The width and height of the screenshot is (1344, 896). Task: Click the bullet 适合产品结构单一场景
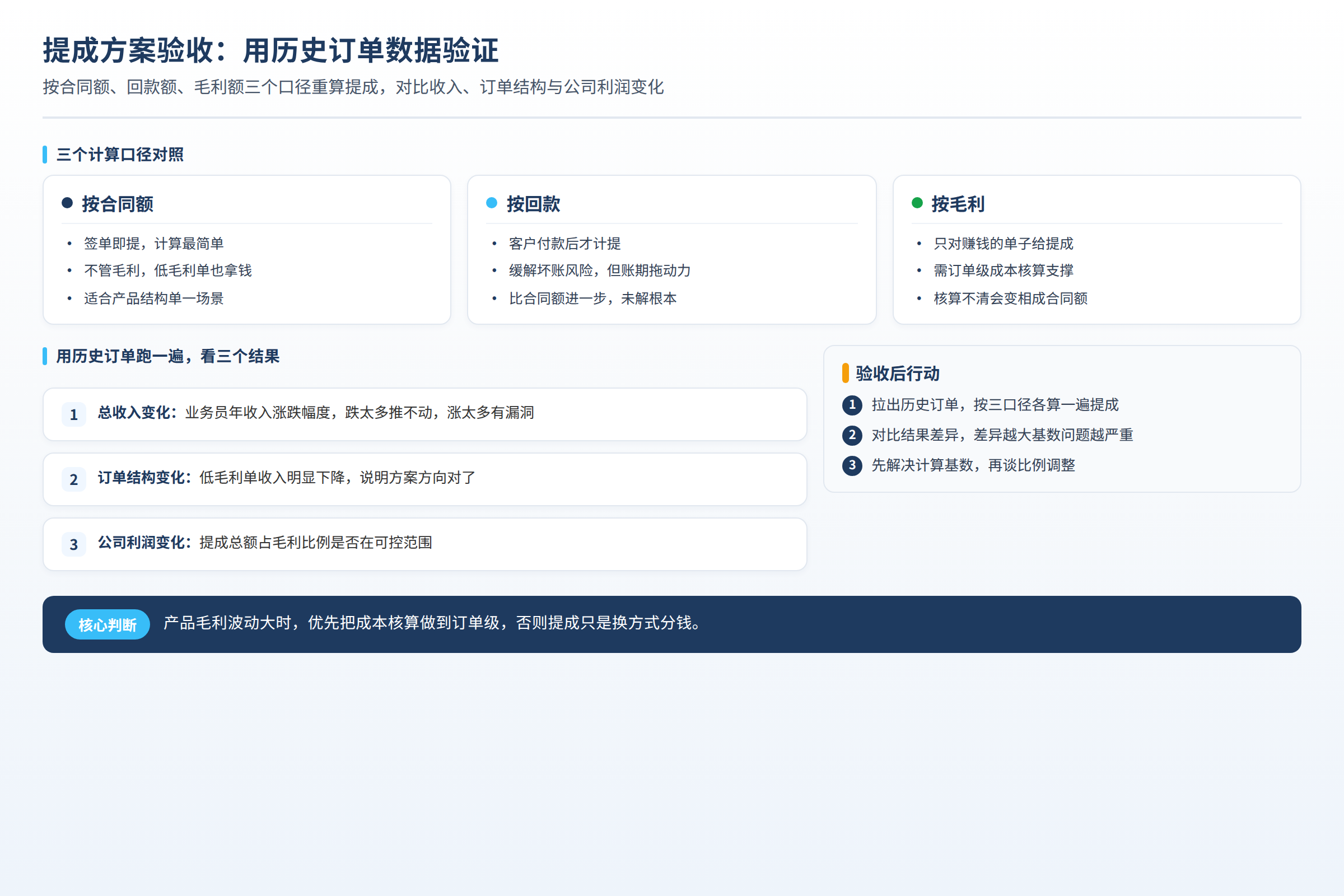[x=153, y=298]
